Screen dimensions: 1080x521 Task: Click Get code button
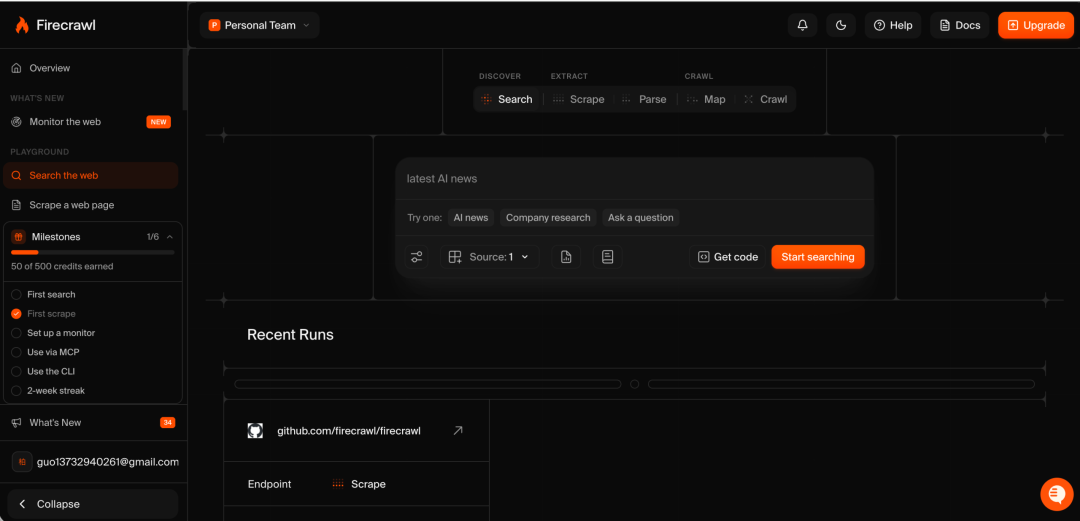click(x=727, y=257)
